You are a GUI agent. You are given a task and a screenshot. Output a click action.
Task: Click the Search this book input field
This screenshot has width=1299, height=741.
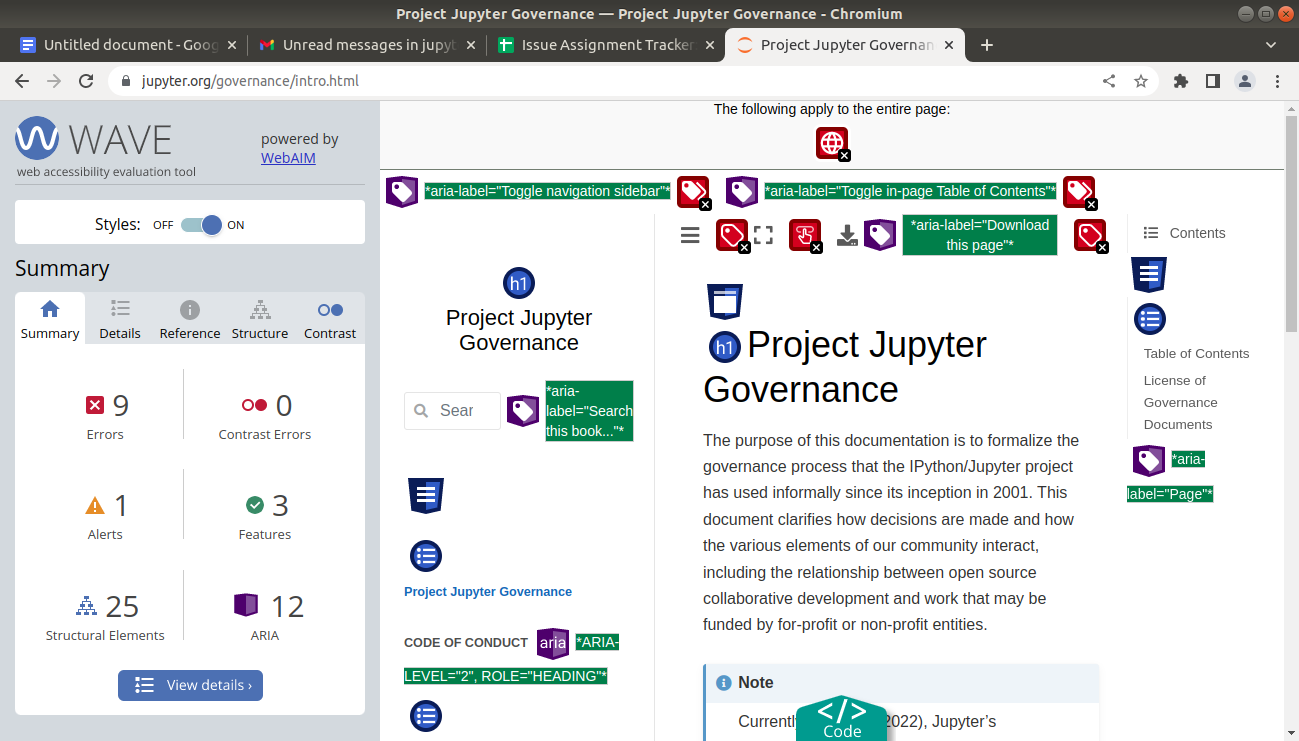point(452,410)
